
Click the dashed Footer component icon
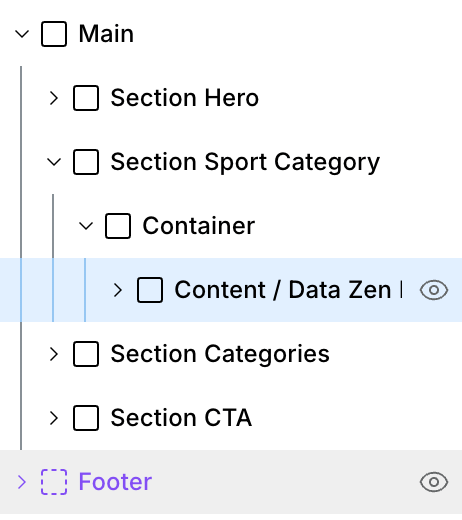(54, 482)
